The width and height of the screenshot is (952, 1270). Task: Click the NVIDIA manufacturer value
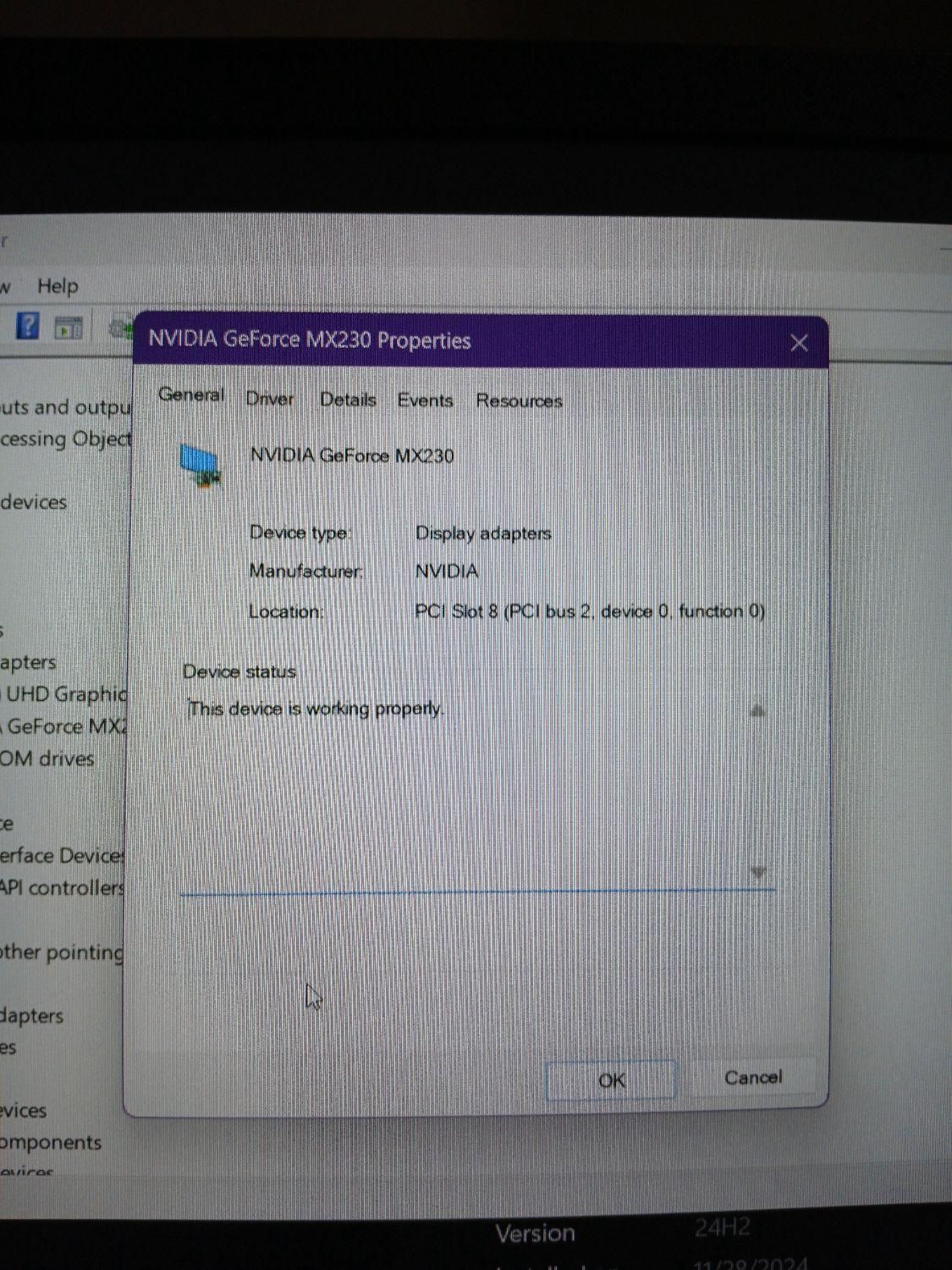point(447,571)
